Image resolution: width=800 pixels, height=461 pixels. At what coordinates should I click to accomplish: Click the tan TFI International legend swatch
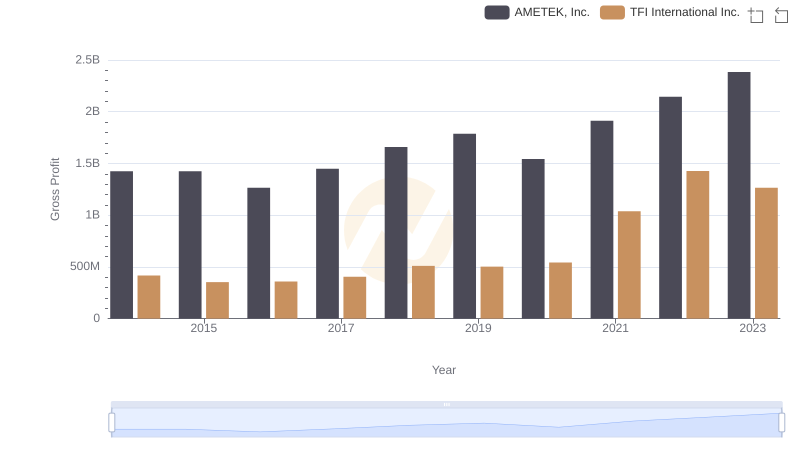(x=612, y=12)
